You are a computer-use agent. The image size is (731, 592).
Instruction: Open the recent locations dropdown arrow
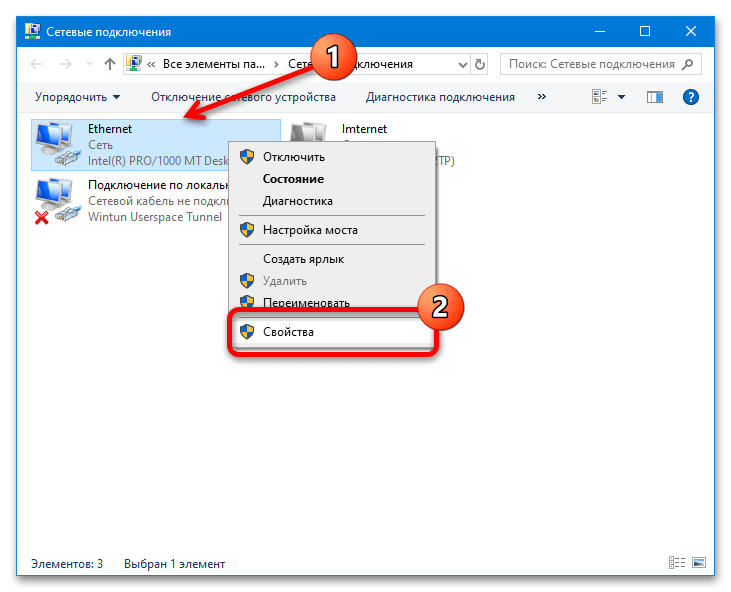tap(89, 64)
